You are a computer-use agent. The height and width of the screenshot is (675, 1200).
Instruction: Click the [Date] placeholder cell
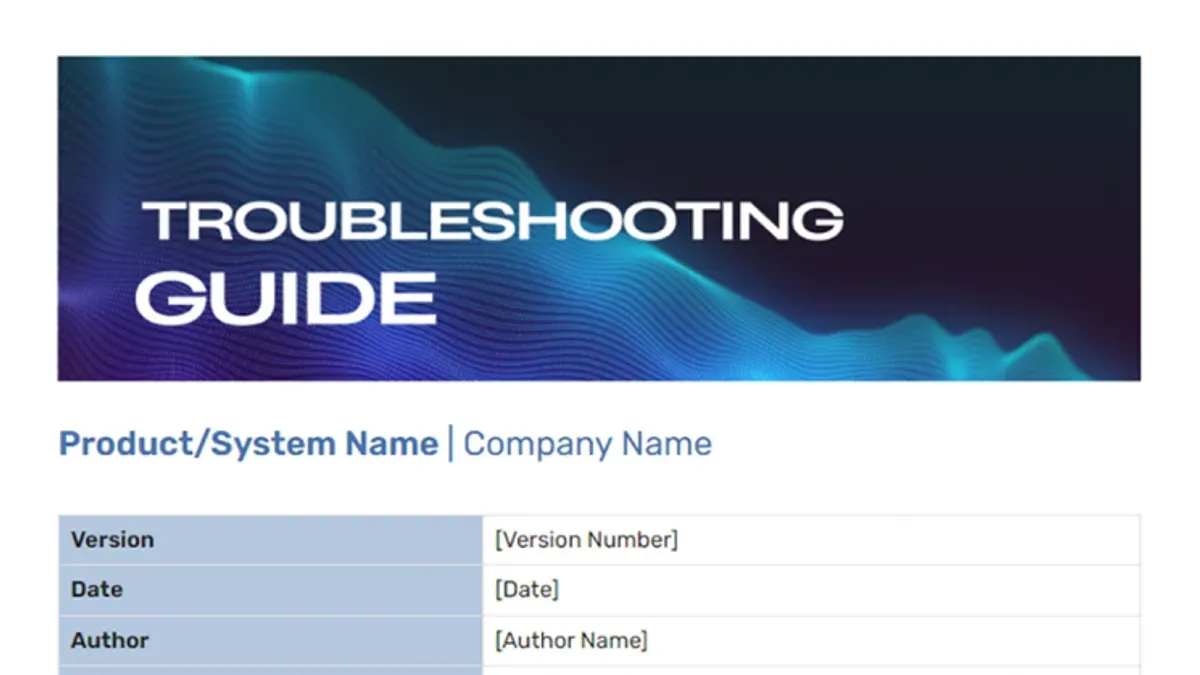(x=811, y=590)
